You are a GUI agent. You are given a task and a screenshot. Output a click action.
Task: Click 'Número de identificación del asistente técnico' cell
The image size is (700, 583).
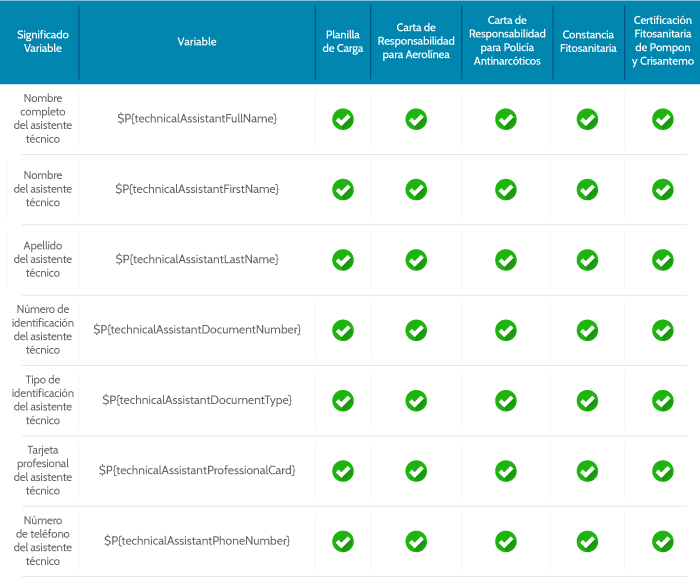[43, 329]
